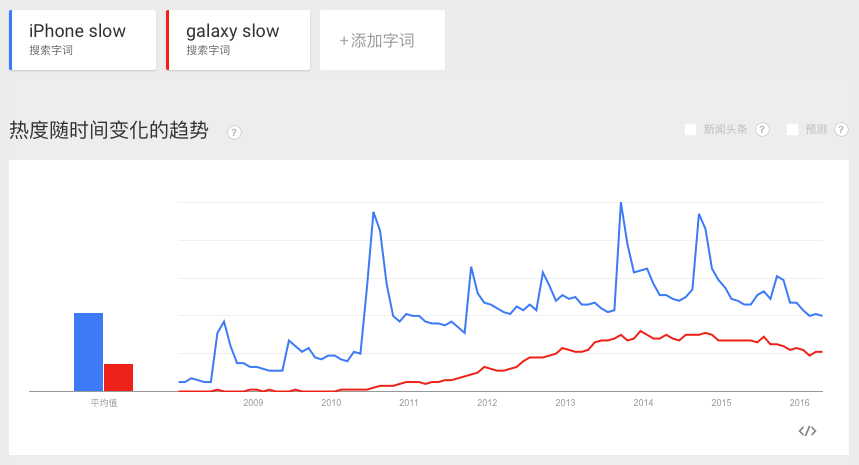859x465 pixels.
Task: Click the embed code icon
Action: pyautogui.click(x=807, y=431)
